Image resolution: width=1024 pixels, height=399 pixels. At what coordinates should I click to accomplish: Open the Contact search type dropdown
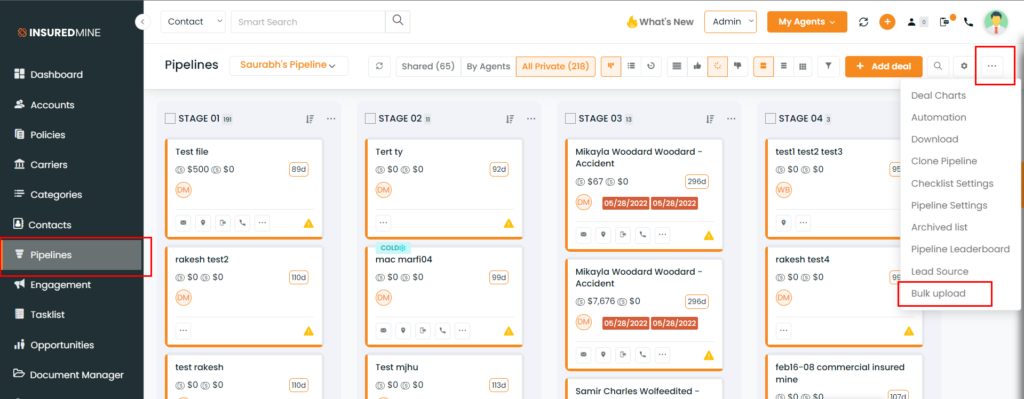(x=193, y=22)
